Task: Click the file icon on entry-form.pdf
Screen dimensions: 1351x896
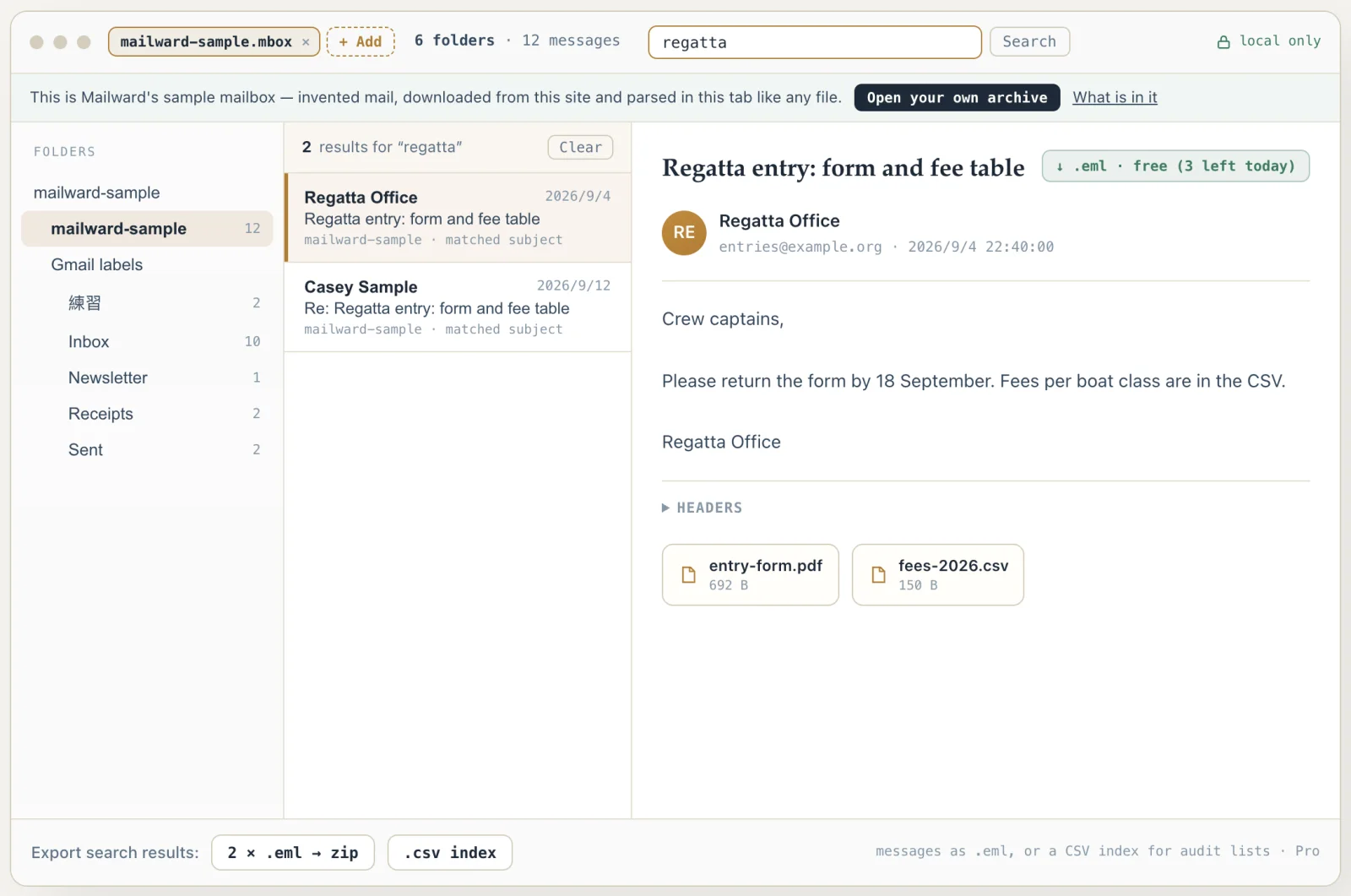Action: (688, 574)
